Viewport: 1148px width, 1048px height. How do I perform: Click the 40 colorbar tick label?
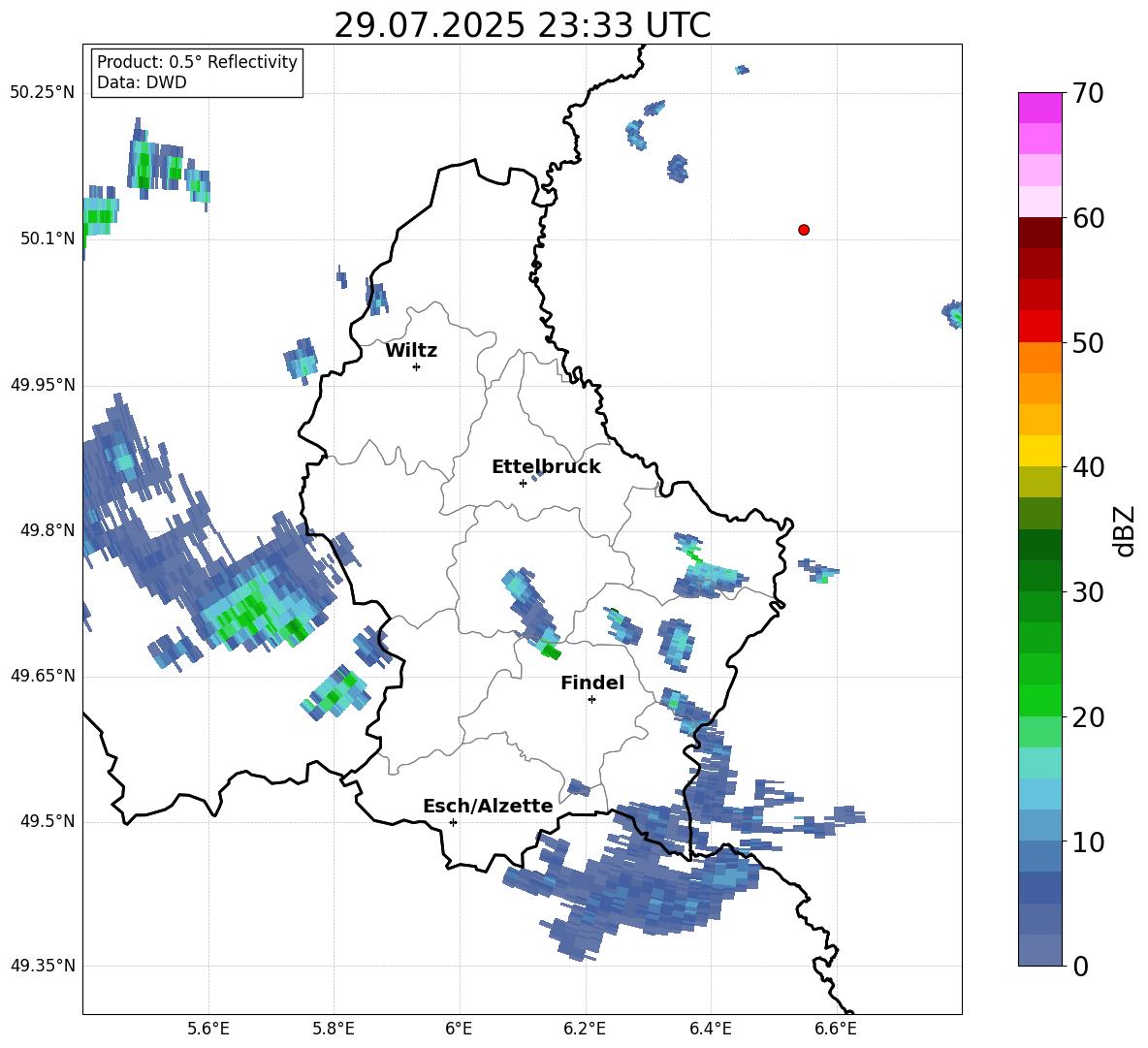tap(1088, 467)
